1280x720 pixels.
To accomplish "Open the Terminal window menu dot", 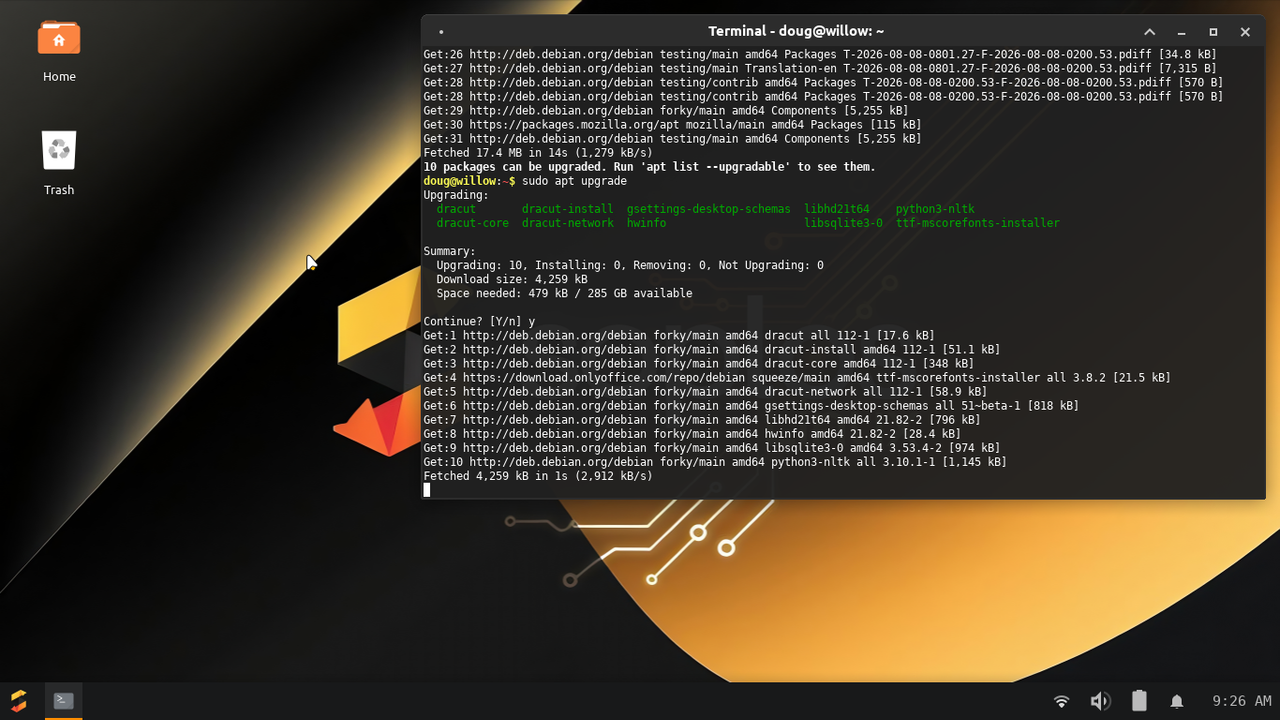I will [441, 32].
